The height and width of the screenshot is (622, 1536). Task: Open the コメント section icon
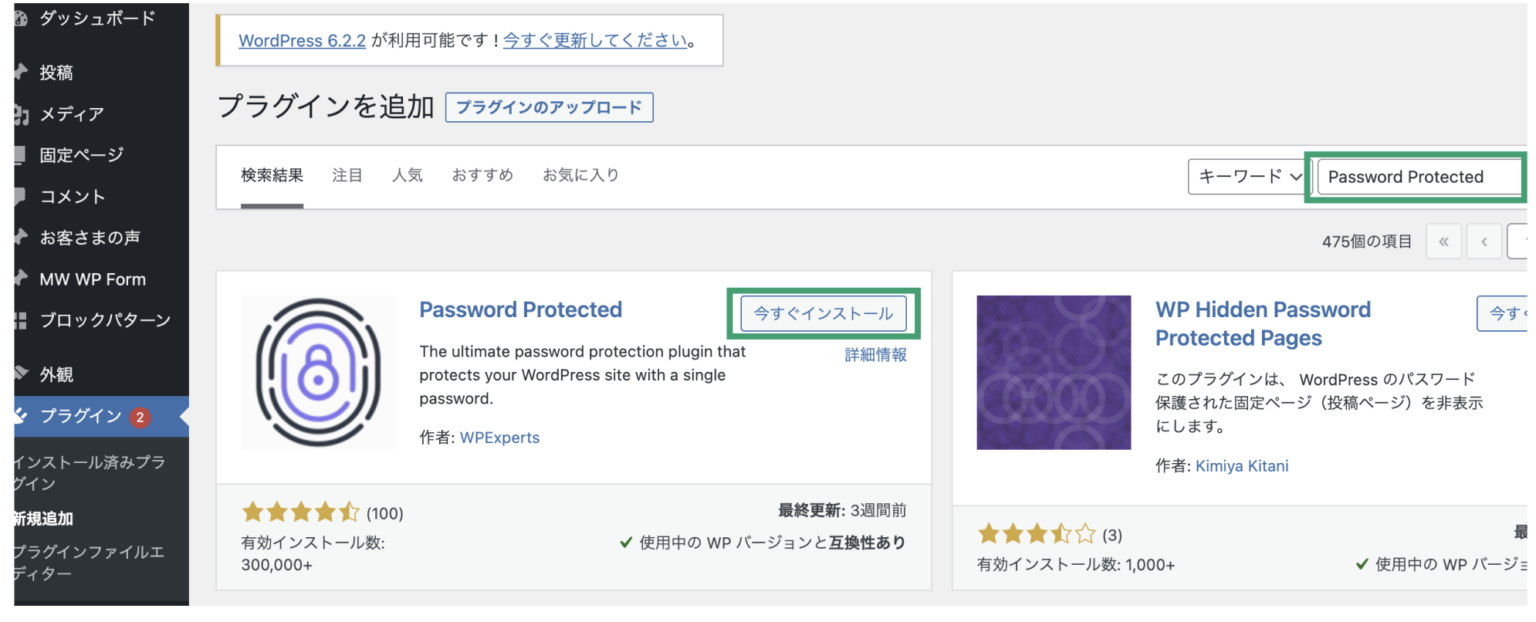[22, 196]
